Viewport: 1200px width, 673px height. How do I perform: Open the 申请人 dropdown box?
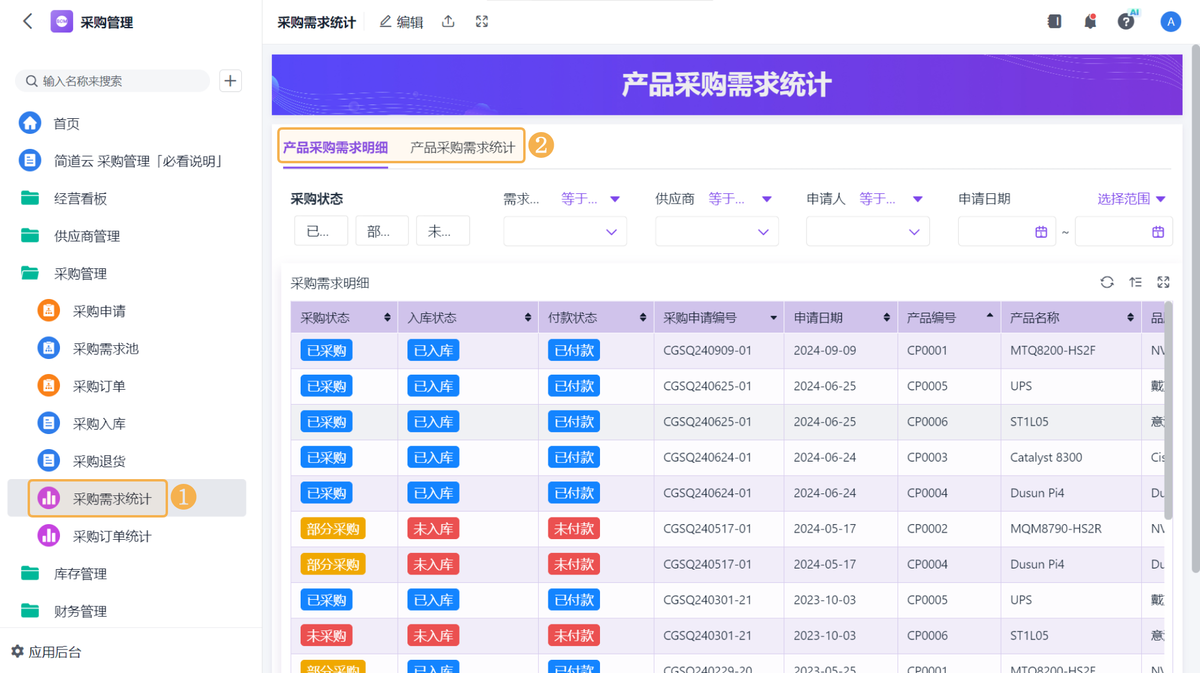point(867,231)
